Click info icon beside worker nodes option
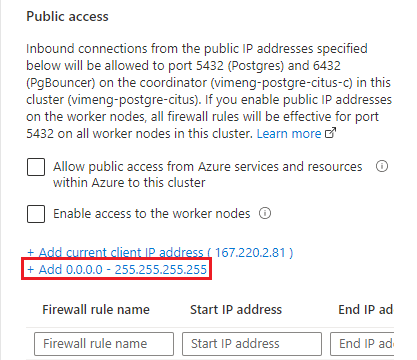The height and width of the screenshot is (360, 417). tap(265, 213)
